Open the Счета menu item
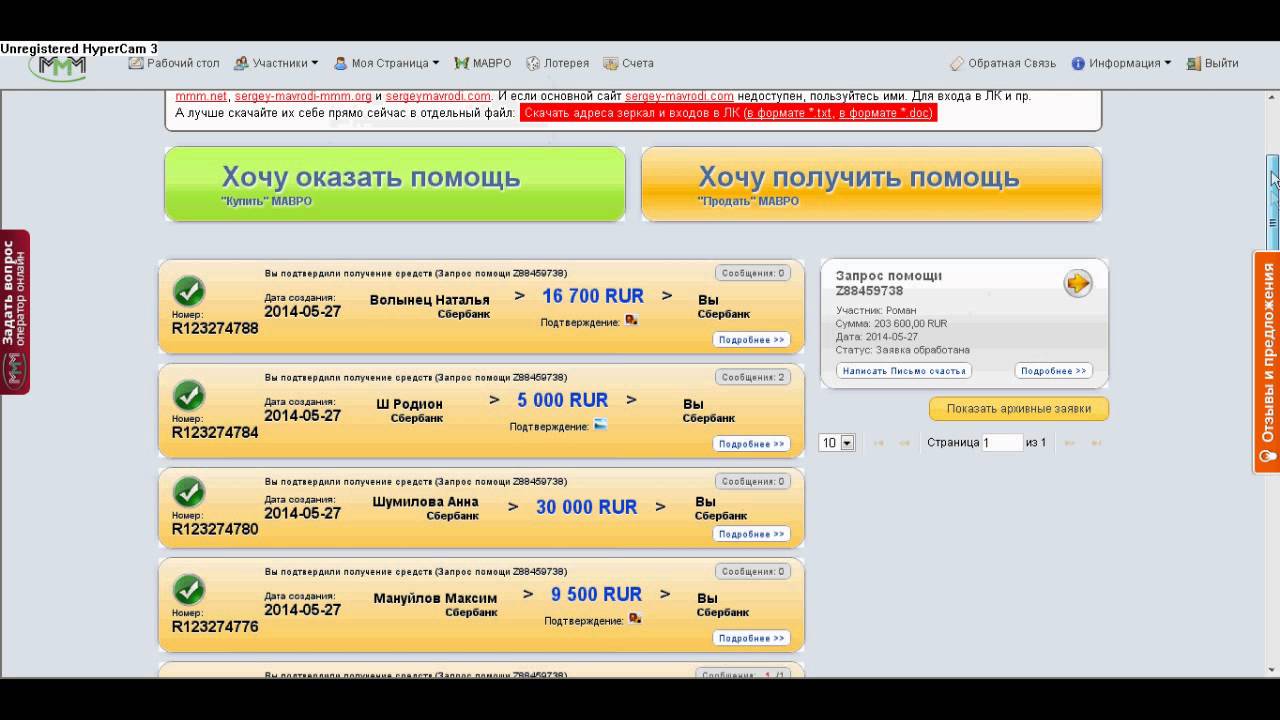This screenshot has height=720, width=1280. tap(629, 63)
